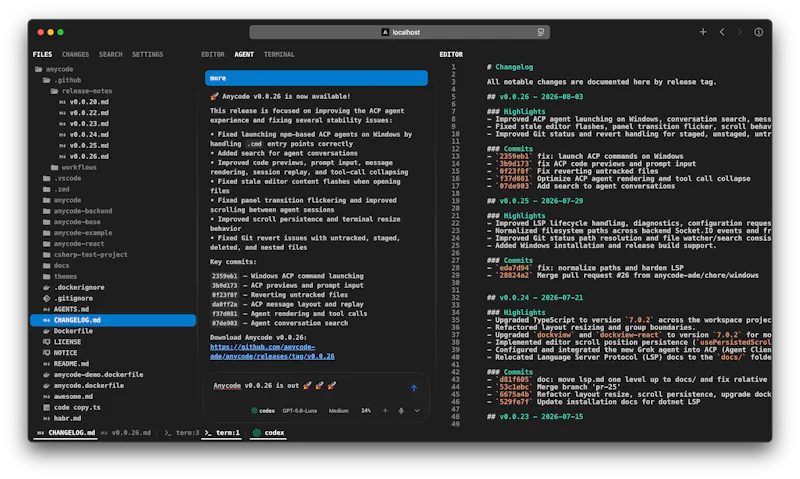Open the codex agent bottom tab

coord(269,433)
